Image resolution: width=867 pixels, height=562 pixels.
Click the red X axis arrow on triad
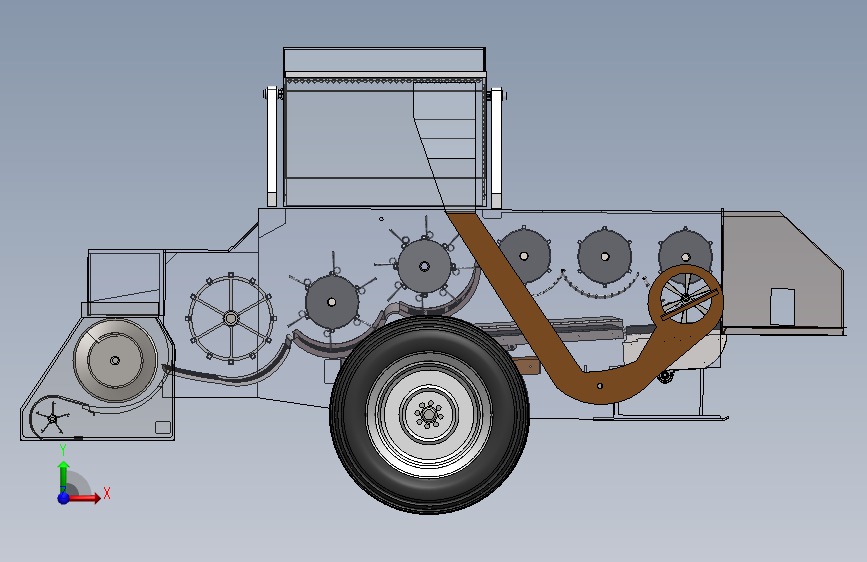[84, 498]
